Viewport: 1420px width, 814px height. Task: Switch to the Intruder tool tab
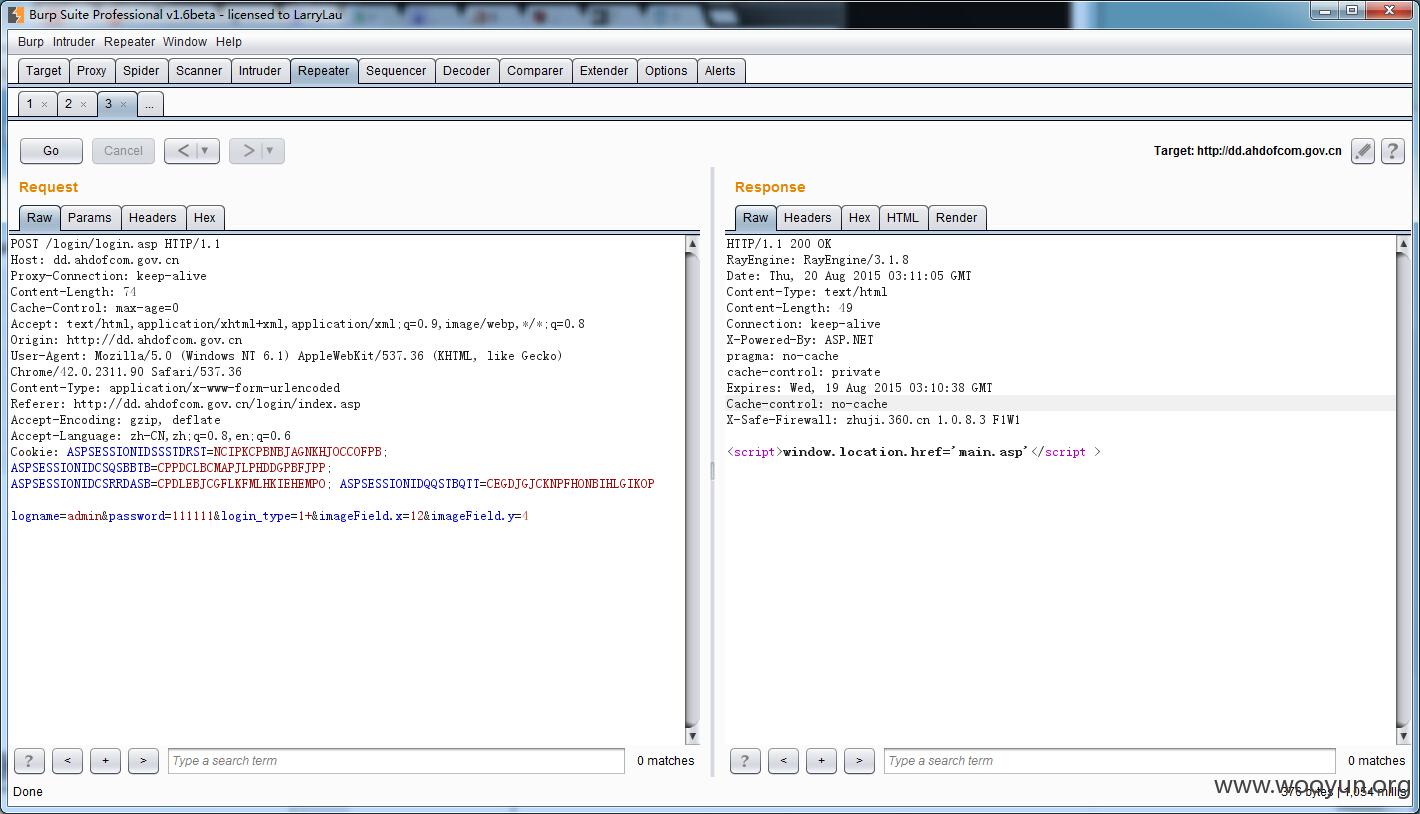[x=260, y=71]
